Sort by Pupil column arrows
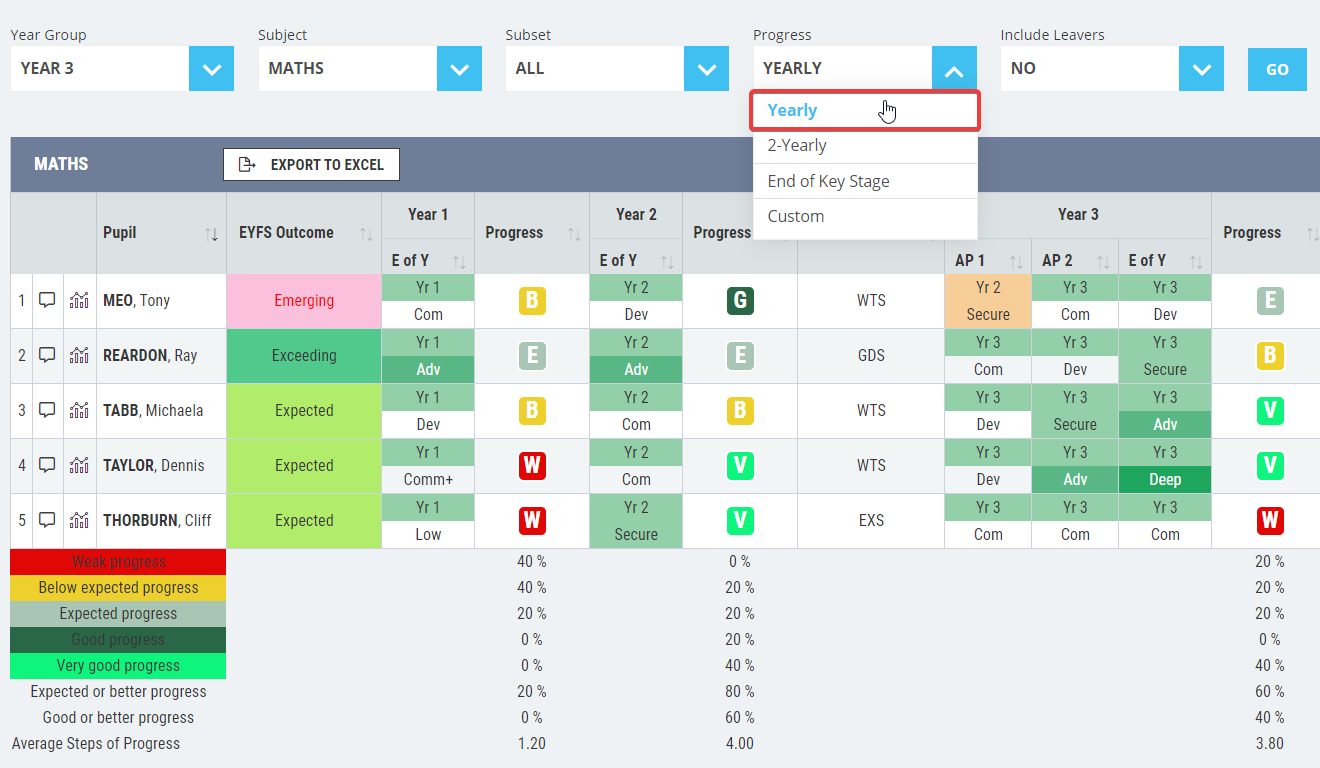This screenshot has width=1320, height=768. point(211,234)
